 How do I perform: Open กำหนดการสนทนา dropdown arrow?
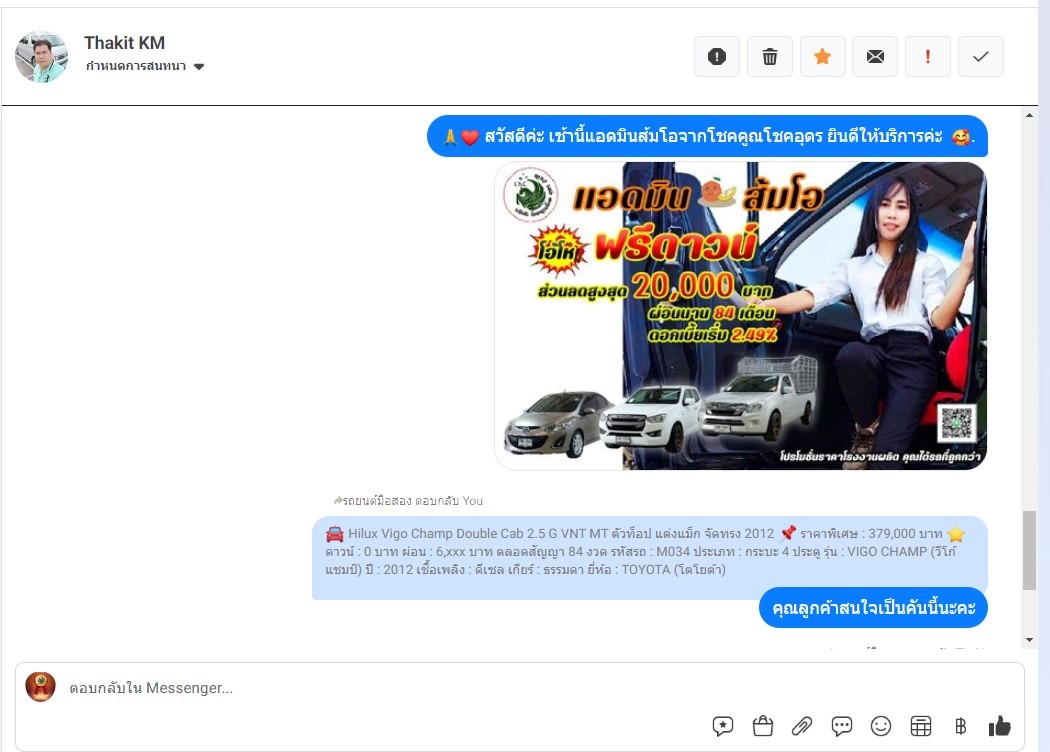tap(199, 66)
